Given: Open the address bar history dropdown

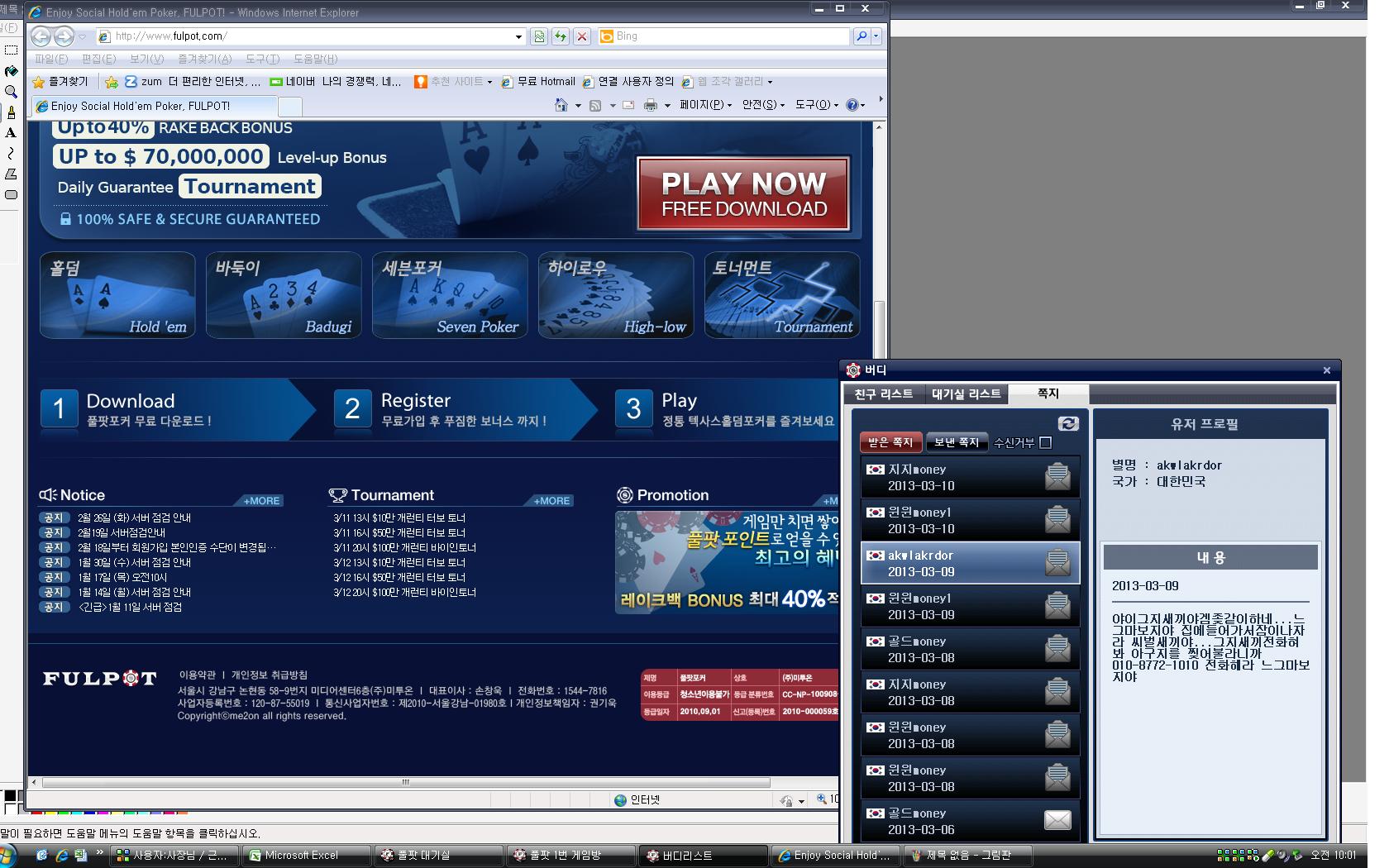Looking at the screenshot, I should 518,36.
